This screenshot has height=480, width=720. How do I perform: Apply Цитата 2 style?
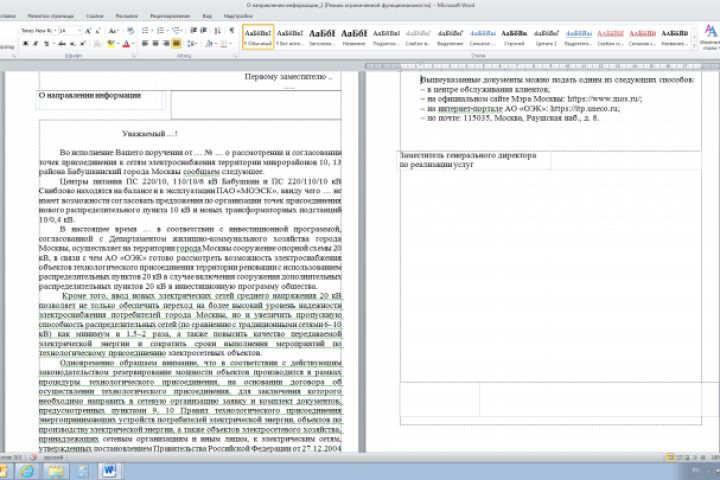point(546,37)
